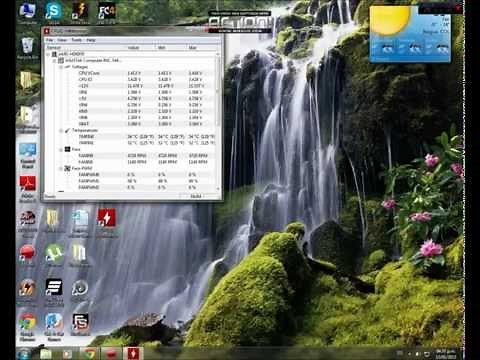Viewport: 480px width, 360px height.
Task: Open Chrome from the taskbar
Action: [x=90, y=354]
